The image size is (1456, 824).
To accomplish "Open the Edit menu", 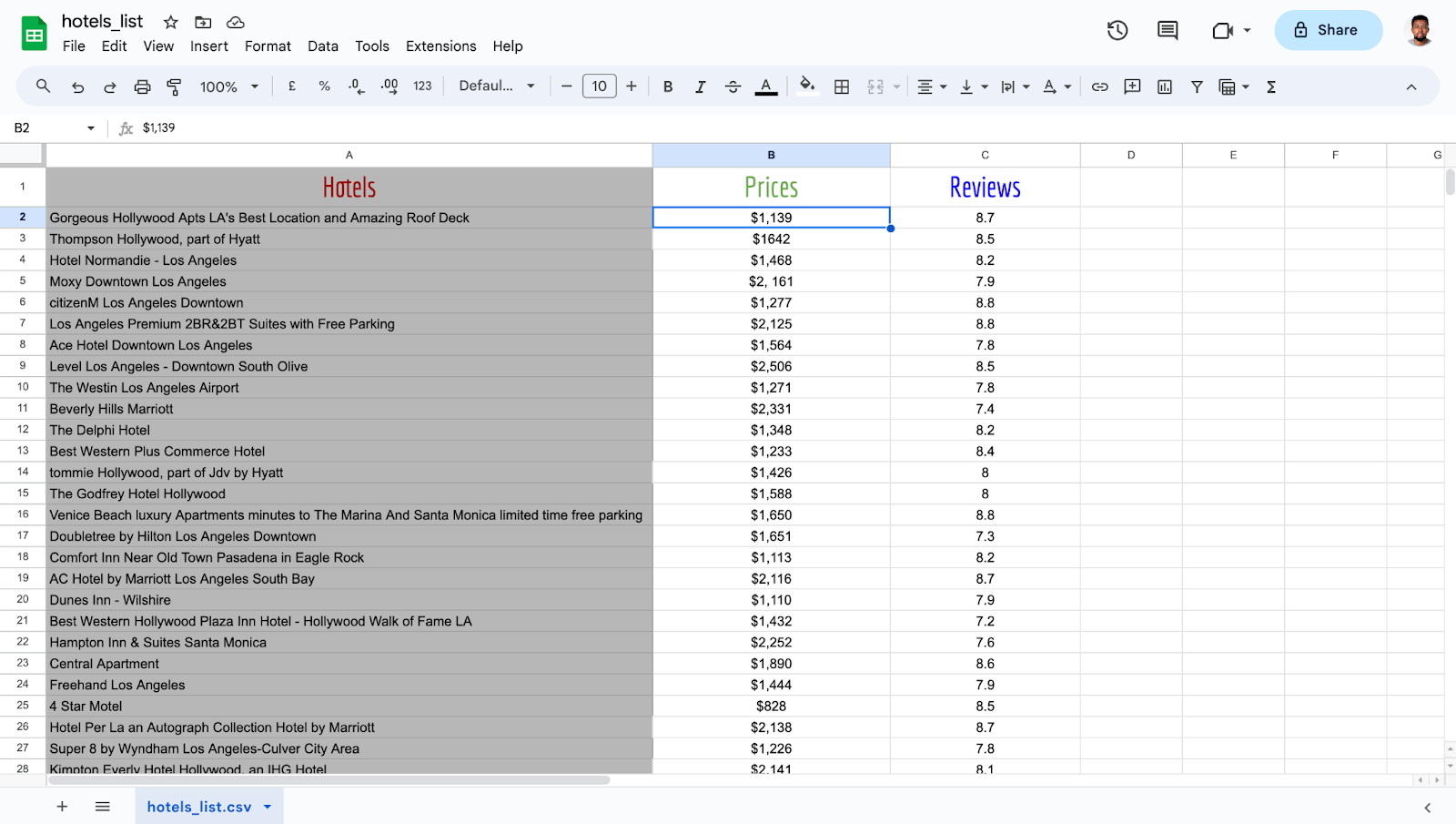I will [x=114, y=46].
